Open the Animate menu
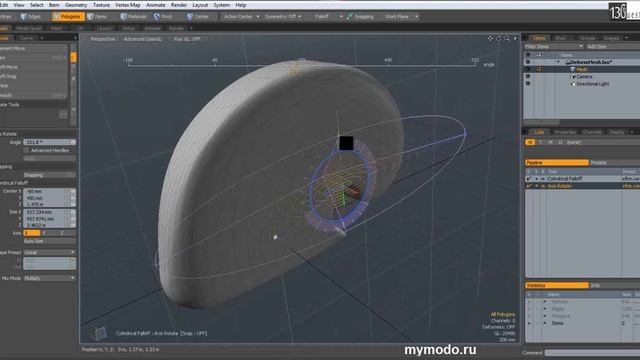Screen dimensions: 640x360 [x=156, y=5]
